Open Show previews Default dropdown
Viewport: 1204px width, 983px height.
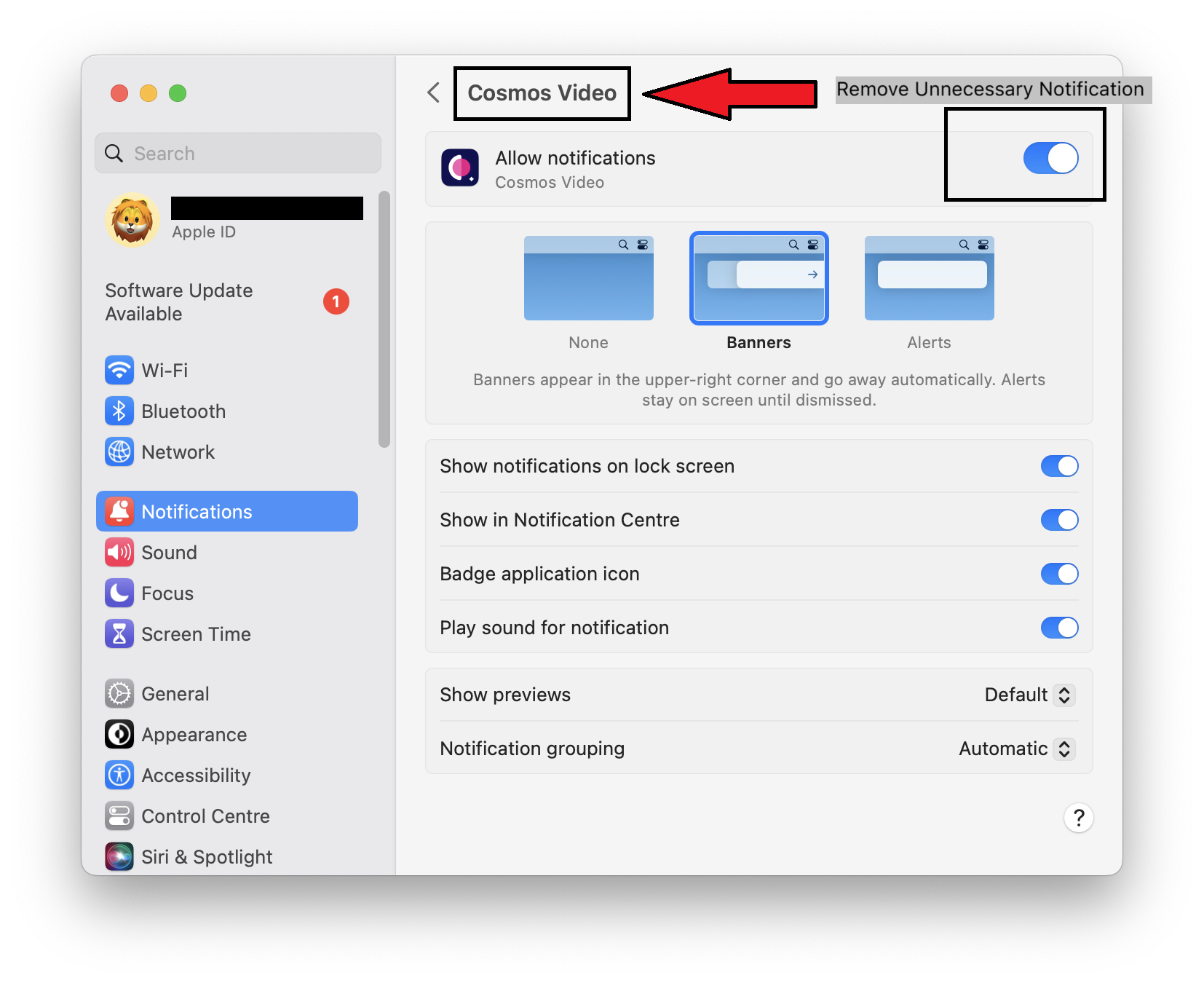[x=1029, y=695]
